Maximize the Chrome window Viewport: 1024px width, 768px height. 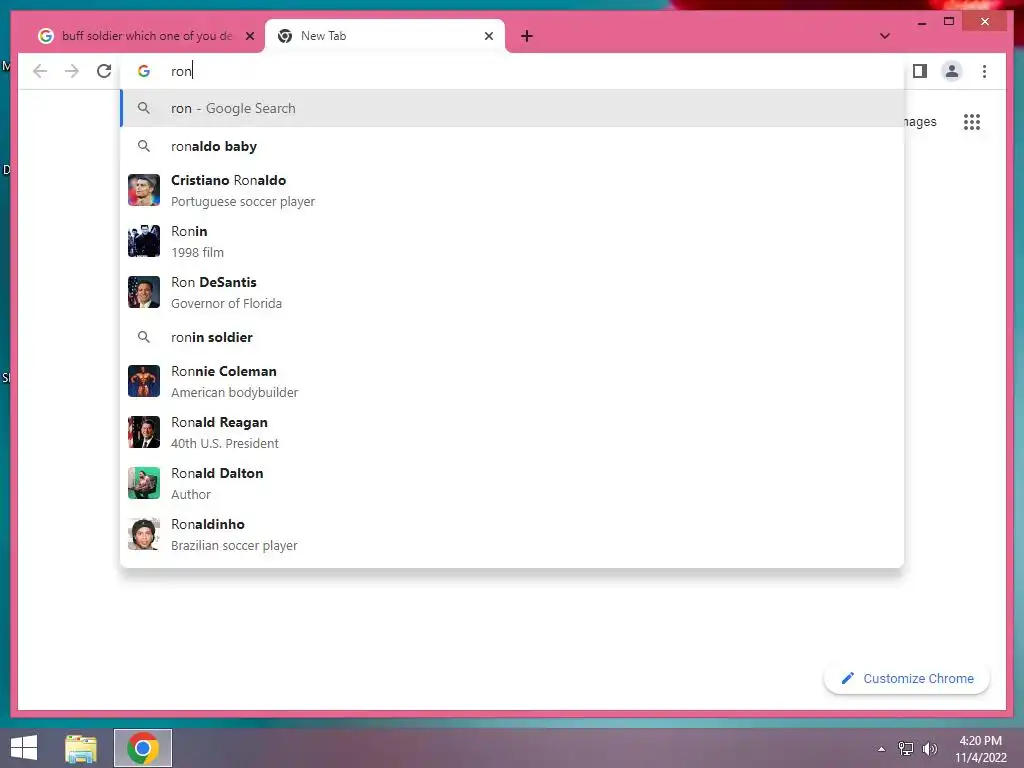[x=949, y=22]
